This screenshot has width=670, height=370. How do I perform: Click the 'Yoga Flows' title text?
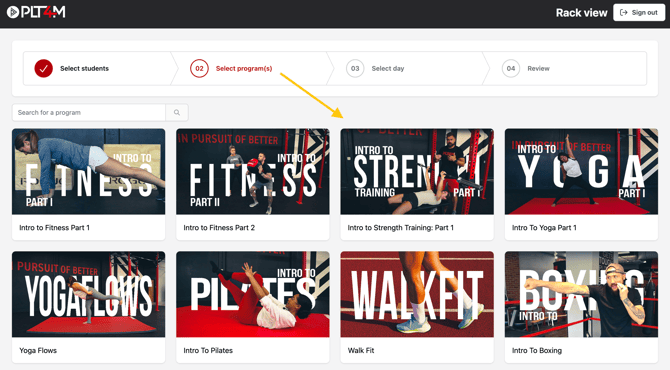coord(38,350)
